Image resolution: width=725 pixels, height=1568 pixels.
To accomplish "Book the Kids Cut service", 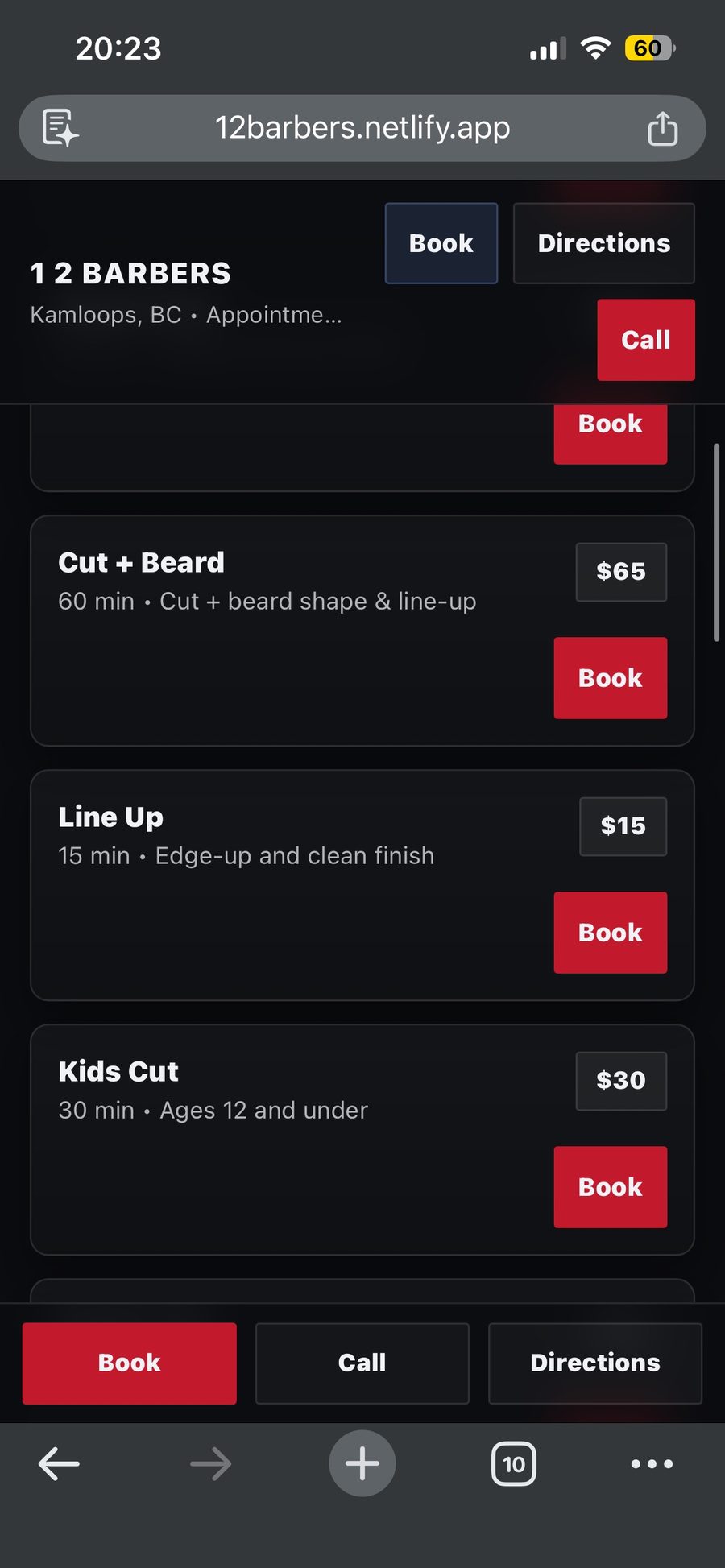I will 610,1186.
